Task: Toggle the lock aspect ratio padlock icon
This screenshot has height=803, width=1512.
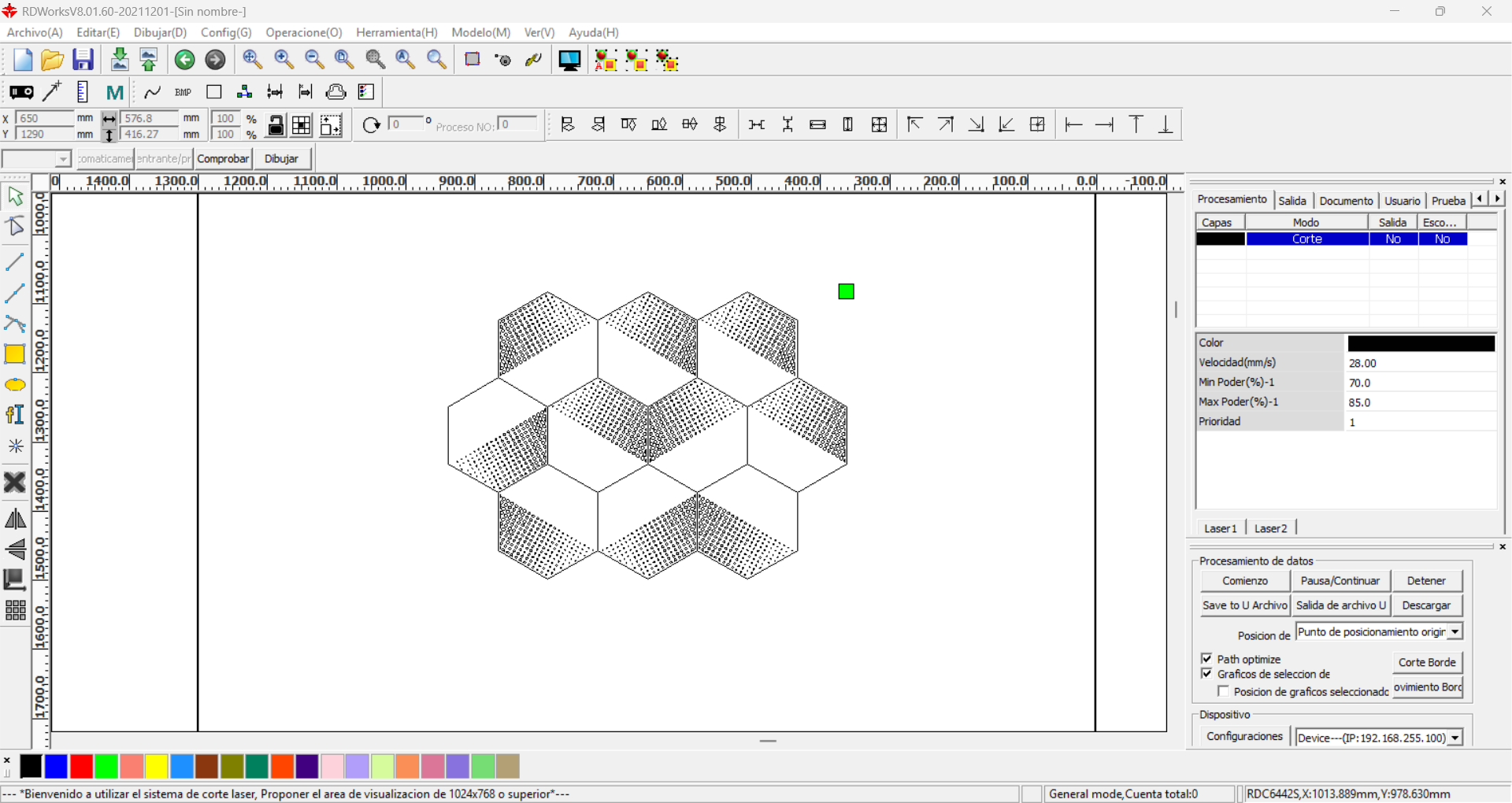Action: click(x=276, y=125)
